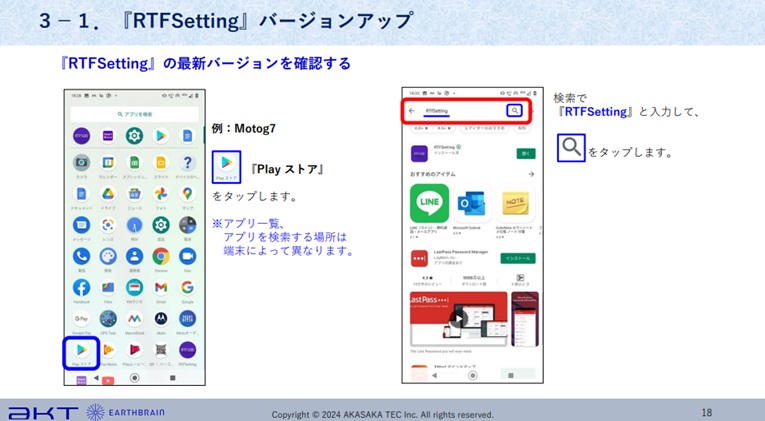Open the calculator 電卓 app icon
765x421 pixels.
coord(187,225)
